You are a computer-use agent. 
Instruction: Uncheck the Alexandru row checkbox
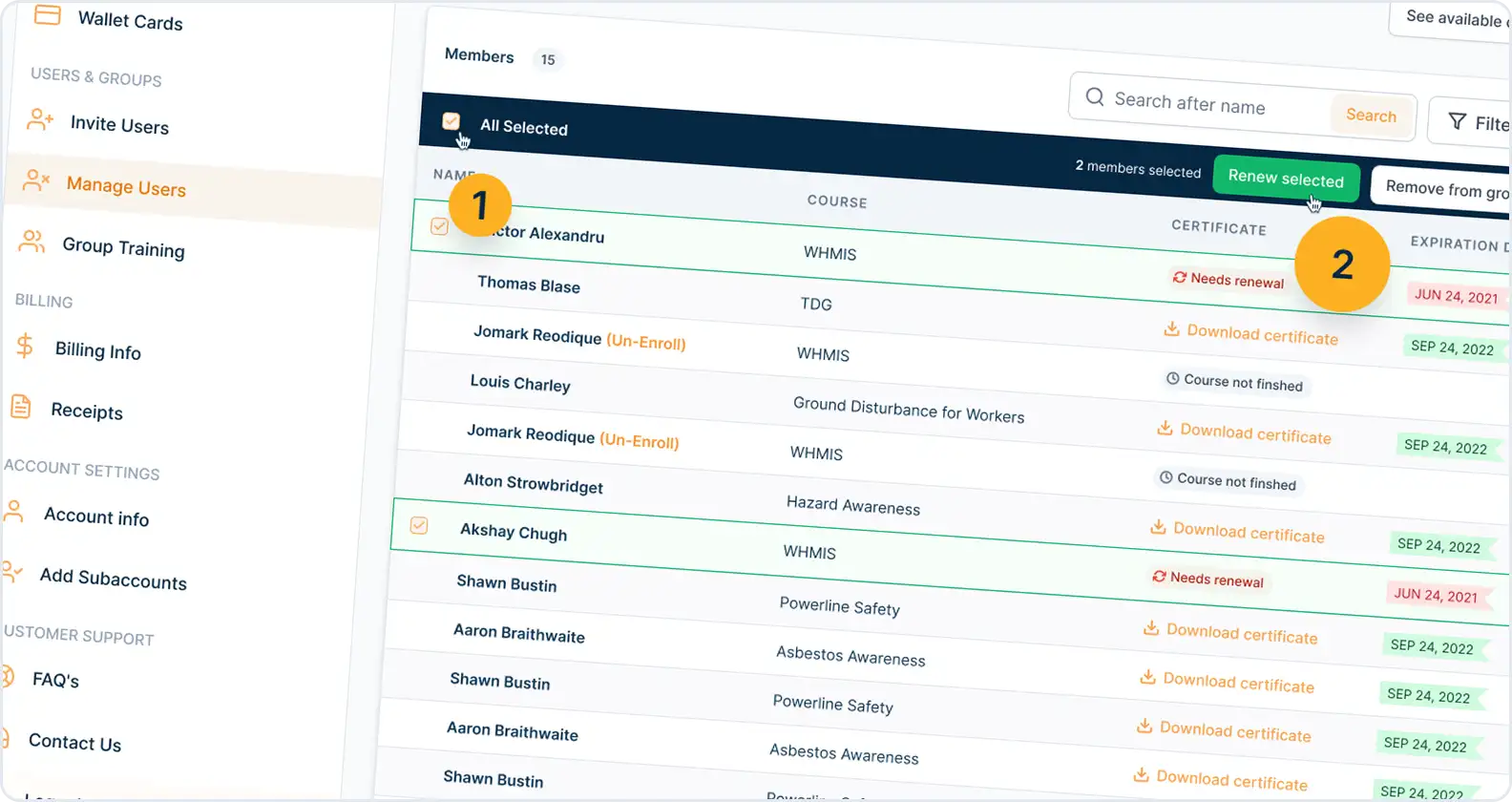coord(439,226)
